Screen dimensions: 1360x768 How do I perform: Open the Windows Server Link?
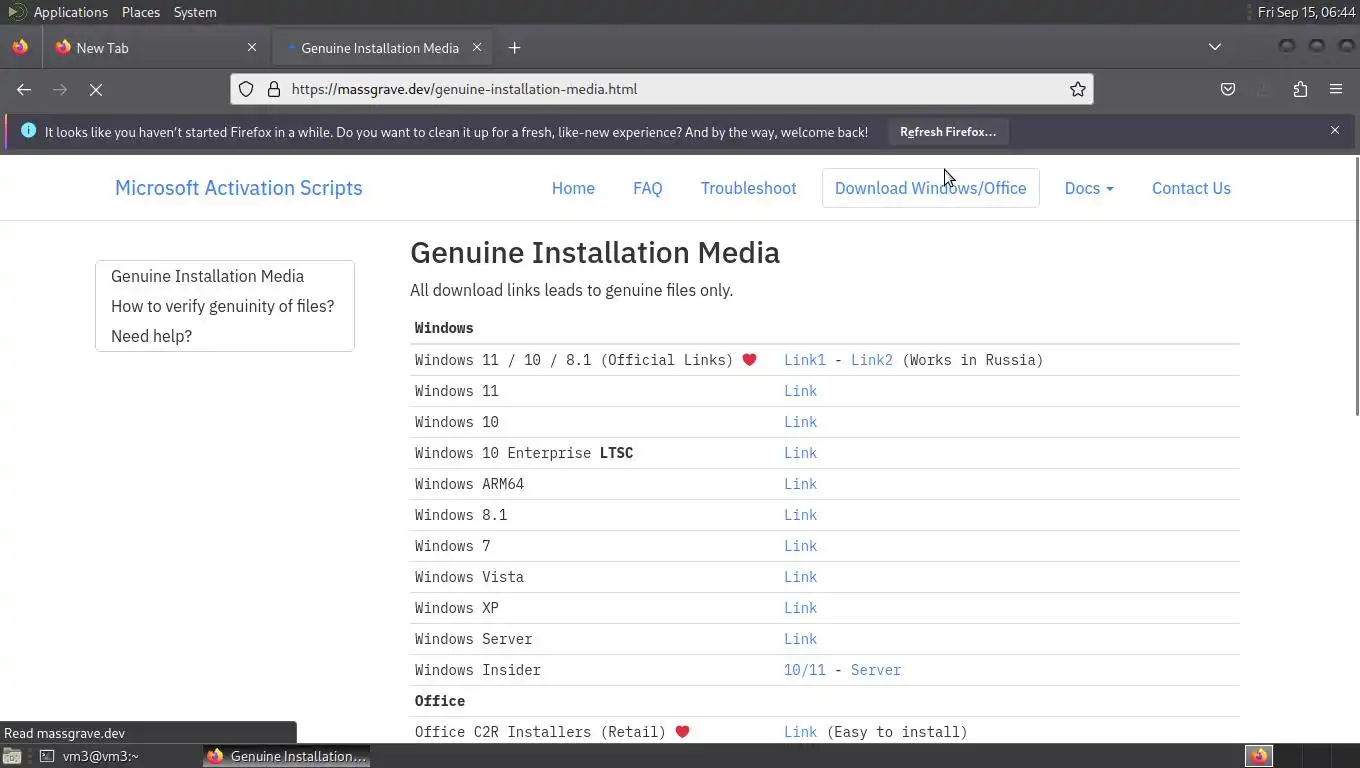coord(800,639)
